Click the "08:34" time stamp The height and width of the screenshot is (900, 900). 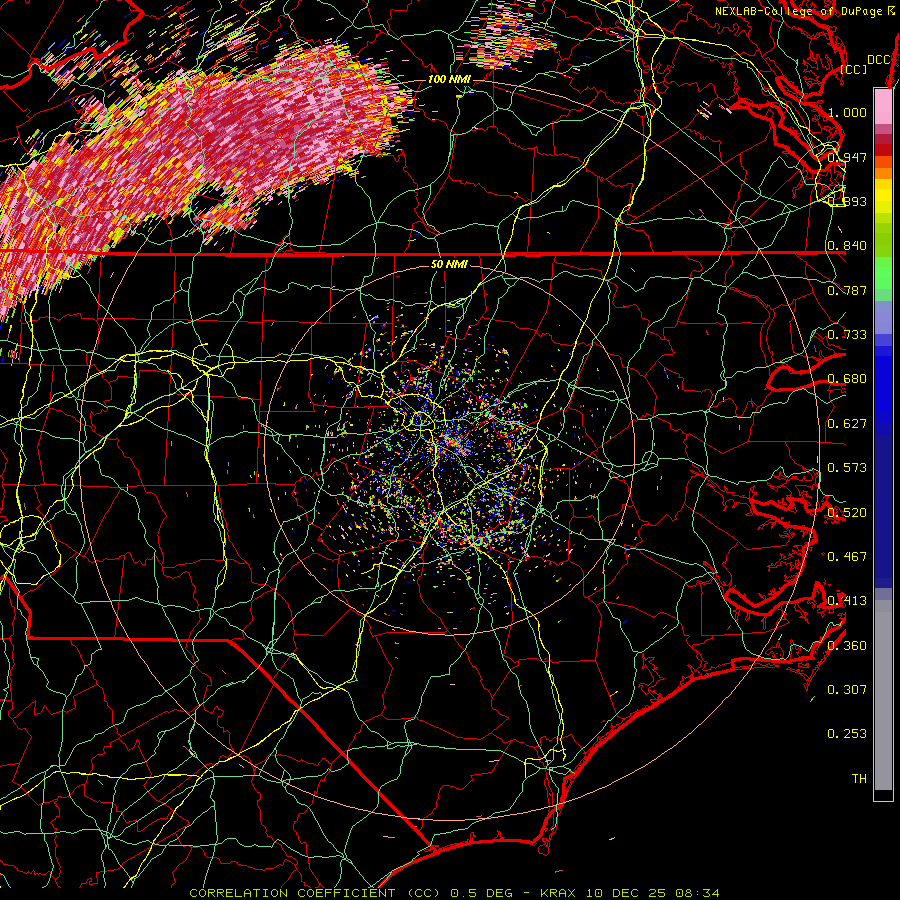click(x=697, y=893)
